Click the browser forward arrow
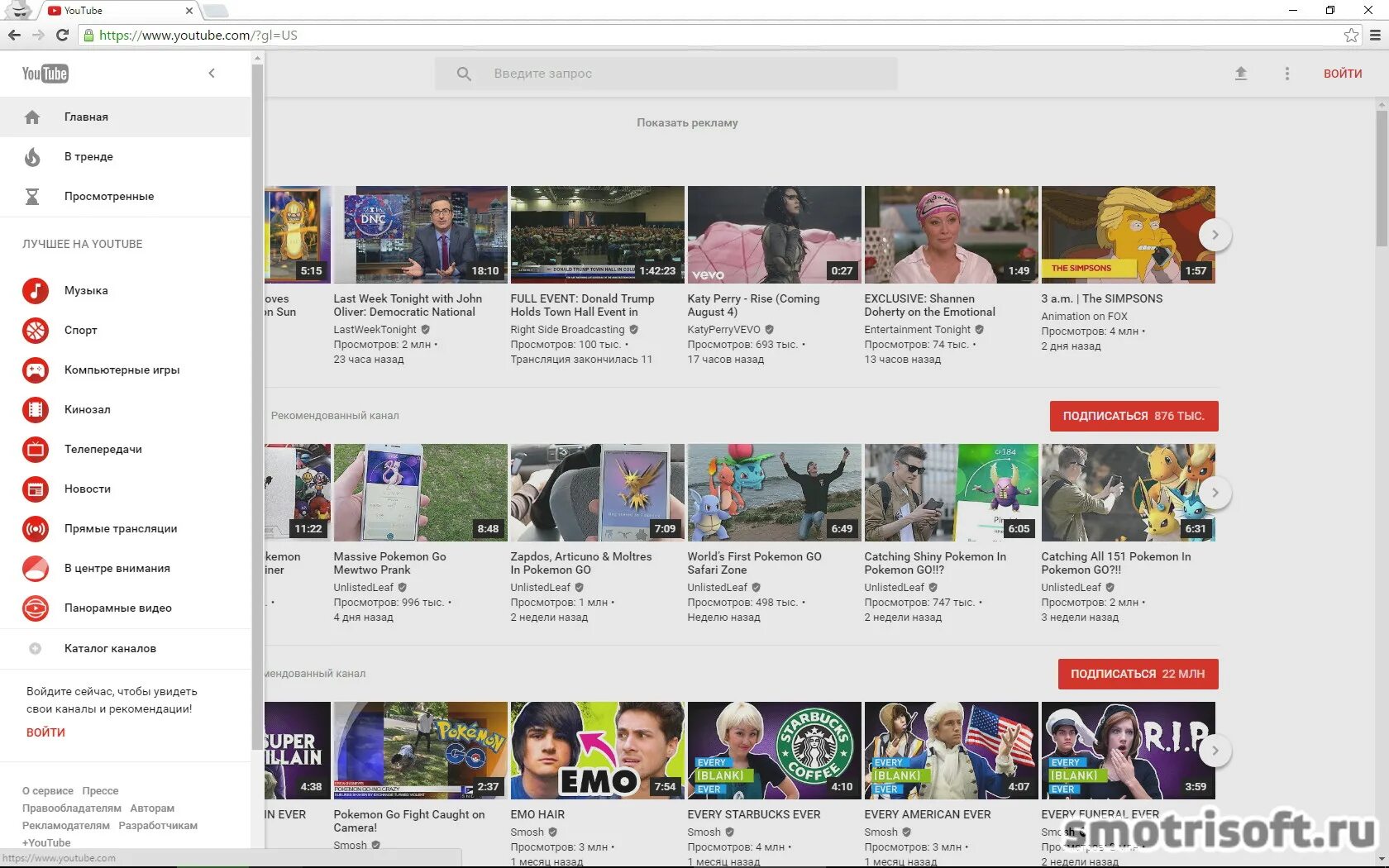The width and height of the screenshot is (1389, 868). pyautogui.click(x=38, y=35)
